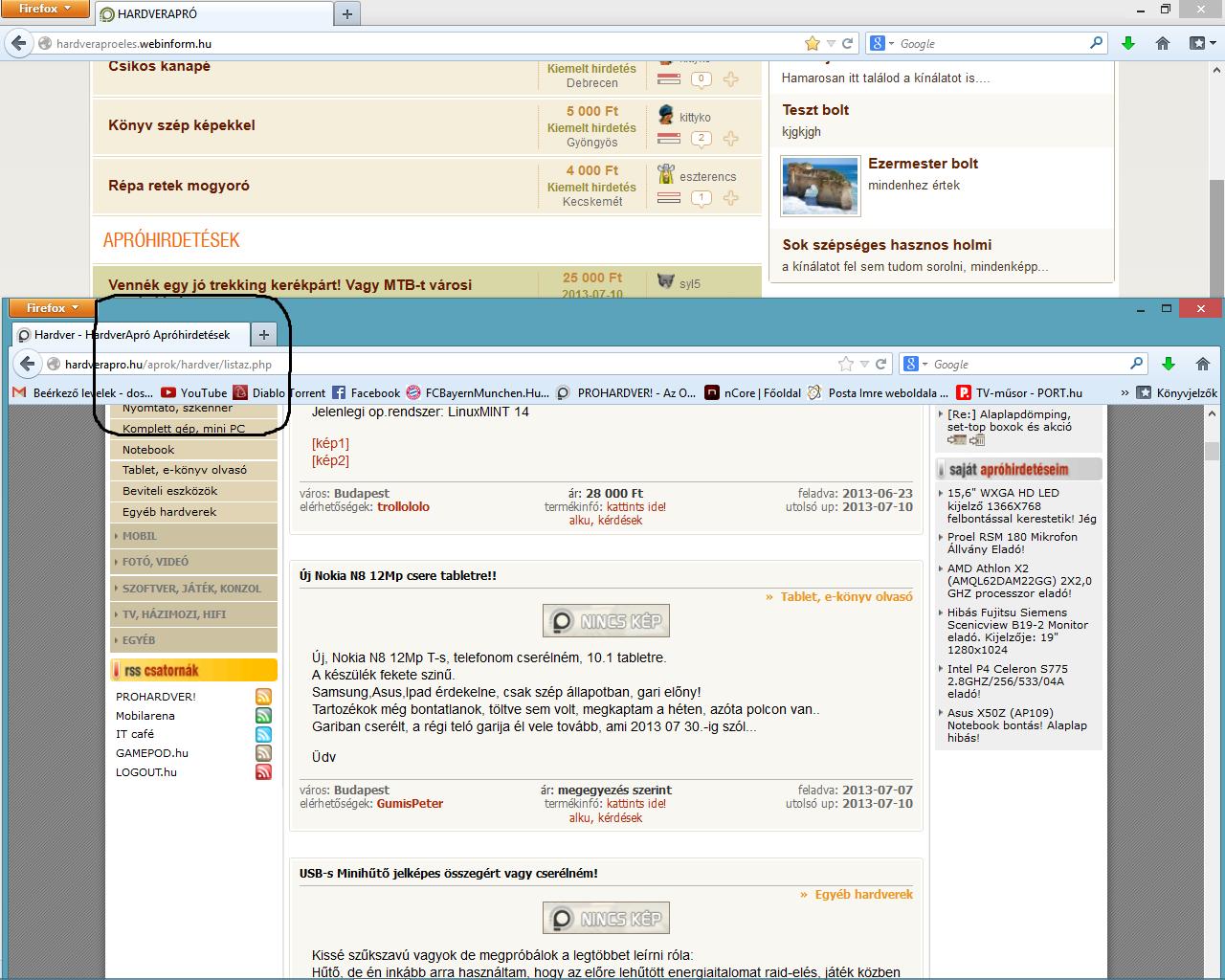
Task: Bookmark page with star in front window
Action: [x=846, y=364]
